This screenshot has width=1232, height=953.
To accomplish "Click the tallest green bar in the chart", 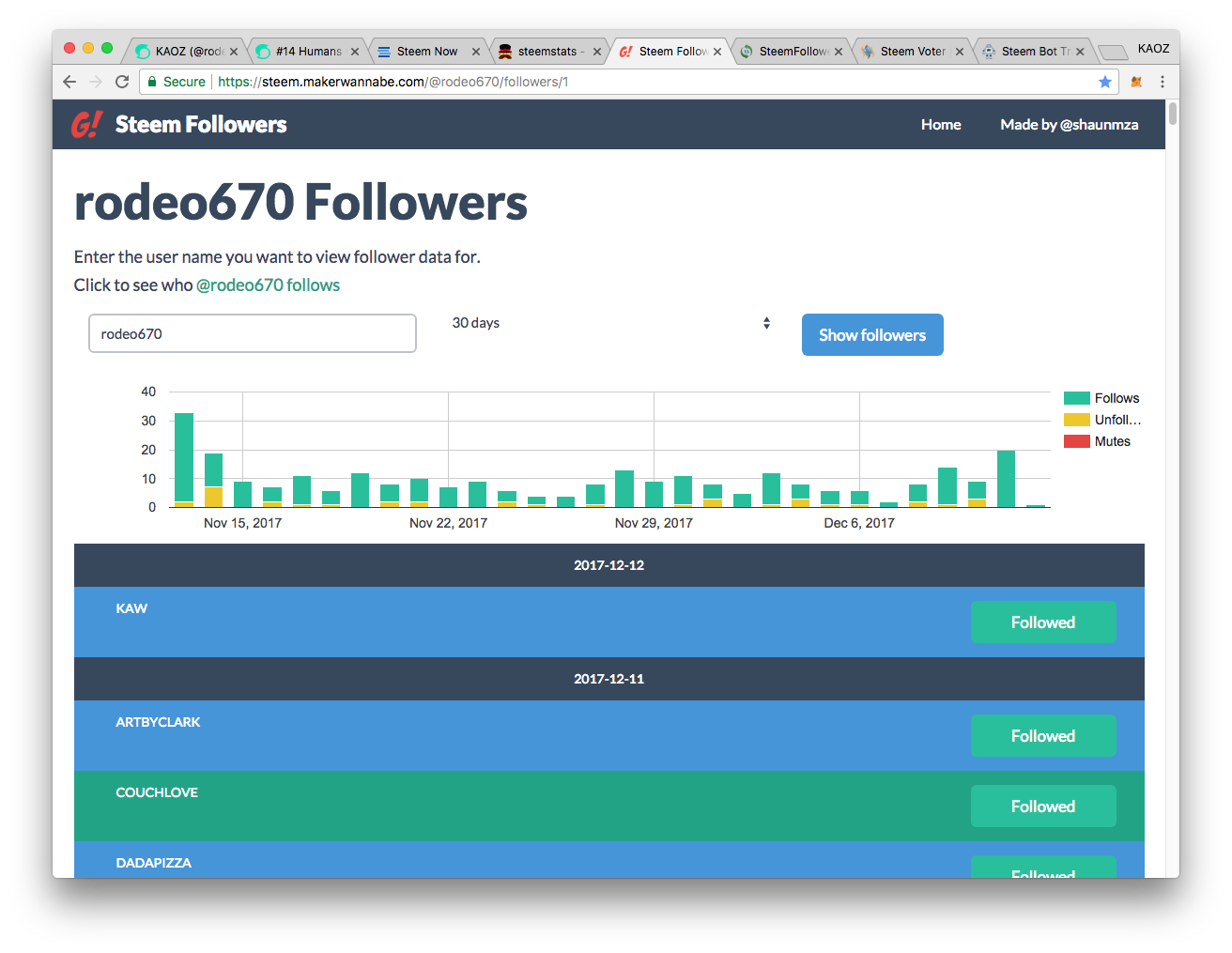I will [184, 457].
